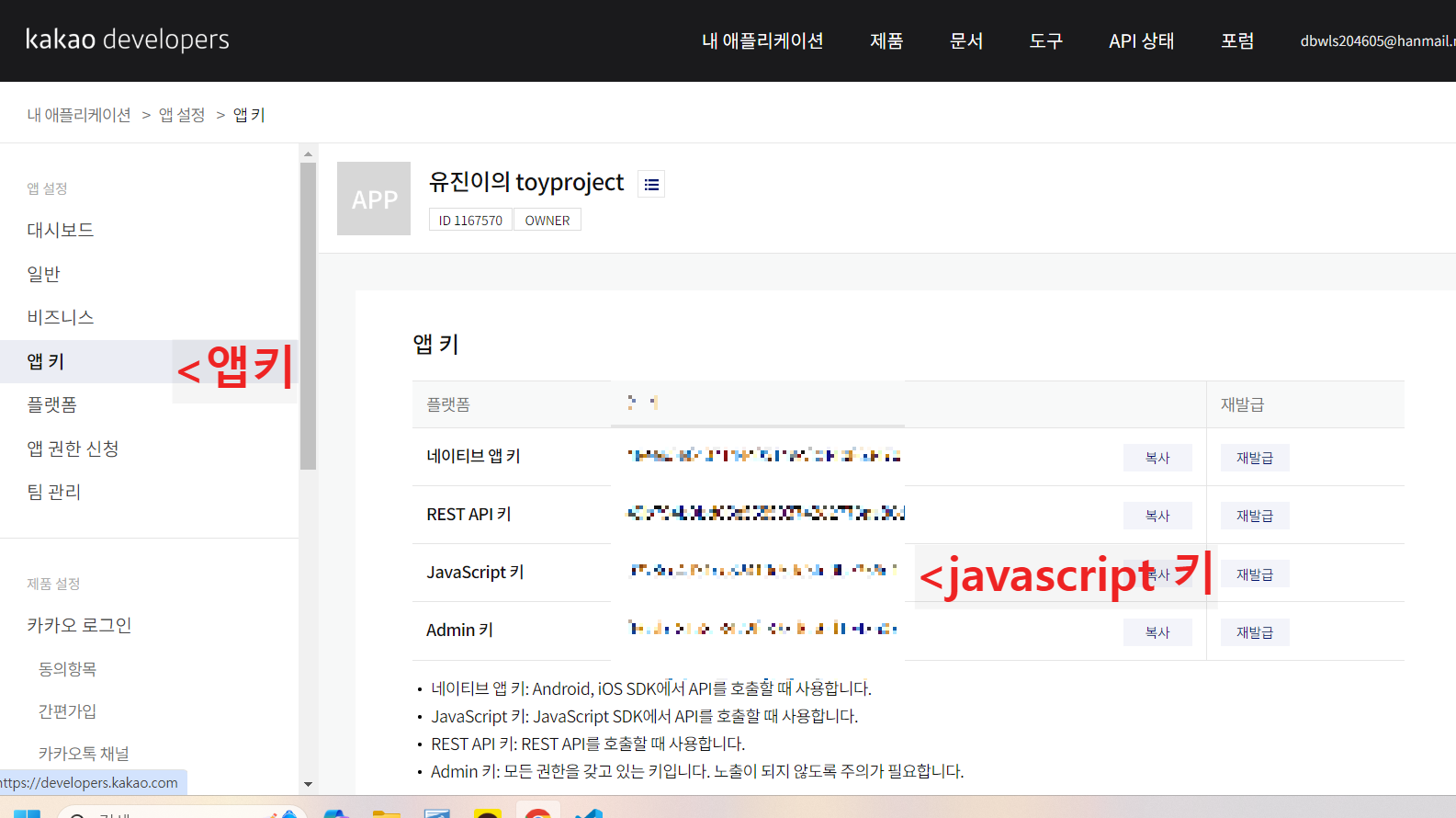
Task: Click the ID 1167570 badge
Action: pos(470,221)
